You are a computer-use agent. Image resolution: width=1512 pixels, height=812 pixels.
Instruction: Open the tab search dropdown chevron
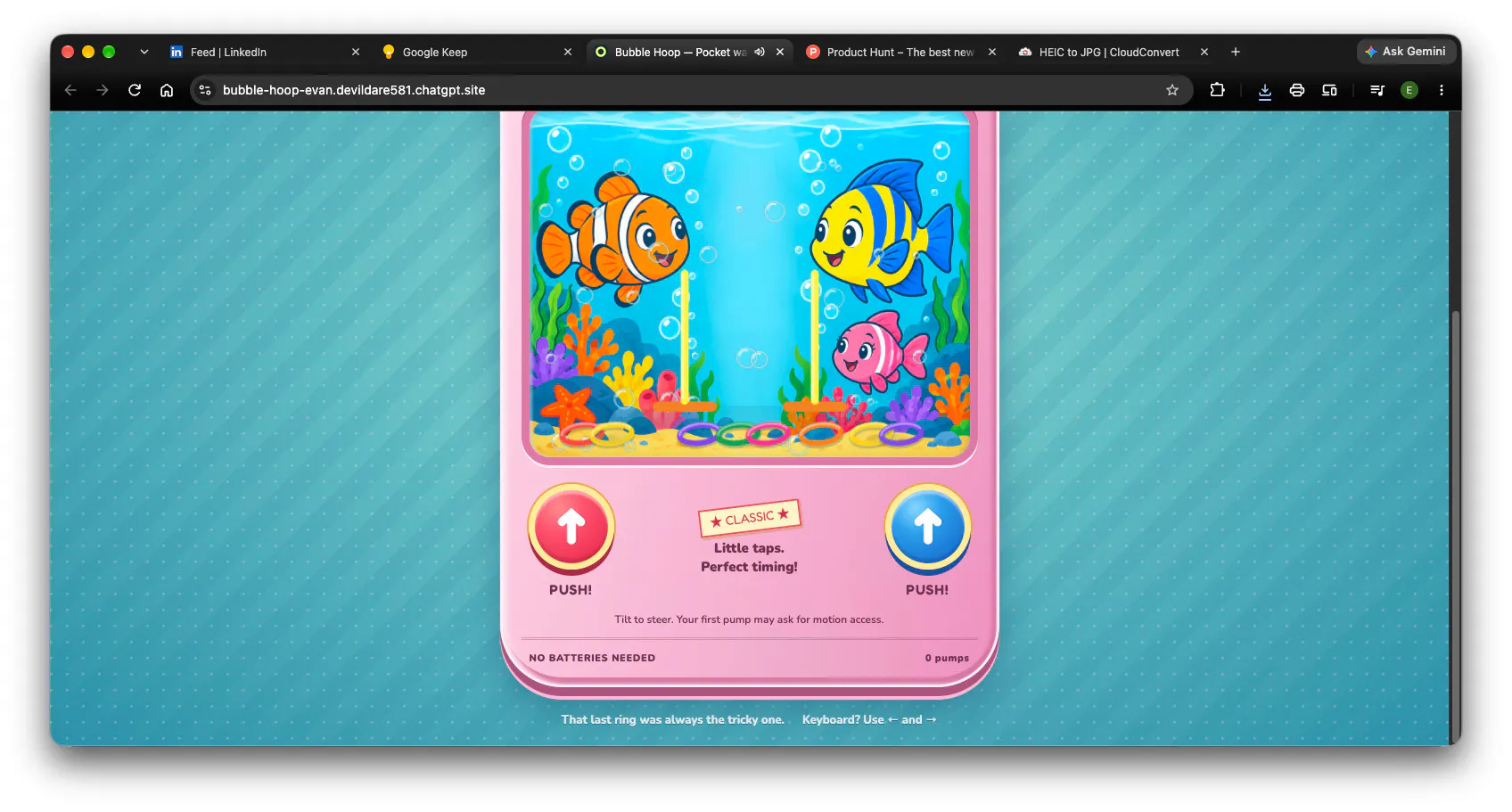pos(144,52)
